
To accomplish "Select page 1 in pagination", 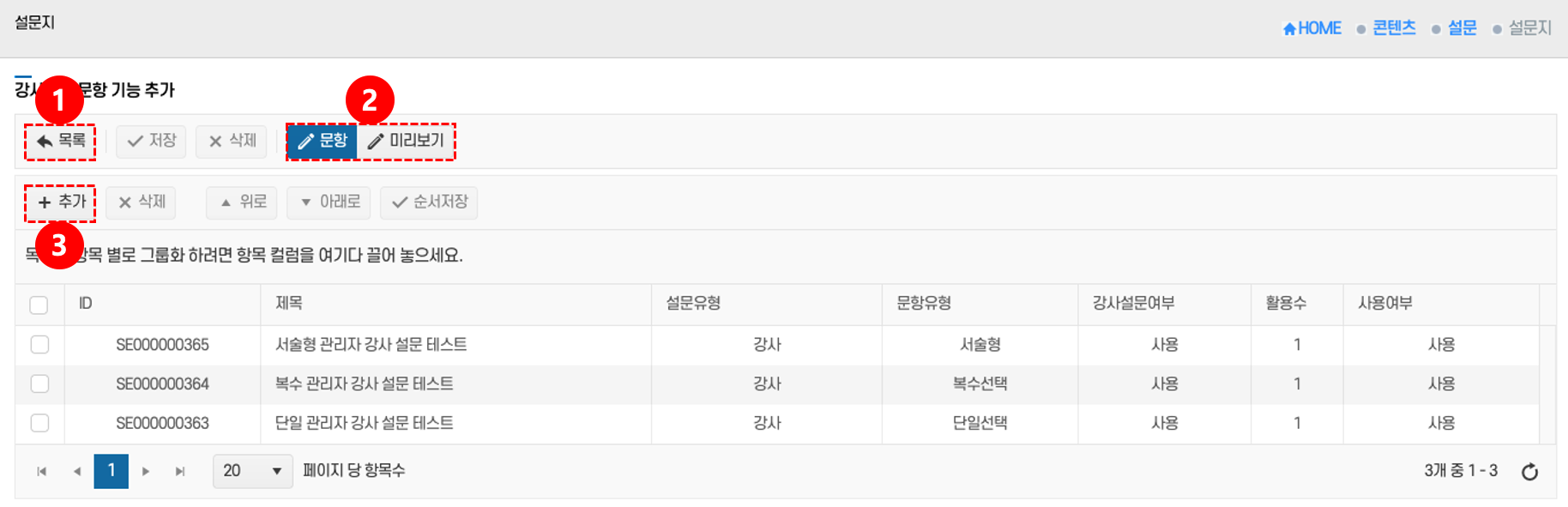I will 112,471.
